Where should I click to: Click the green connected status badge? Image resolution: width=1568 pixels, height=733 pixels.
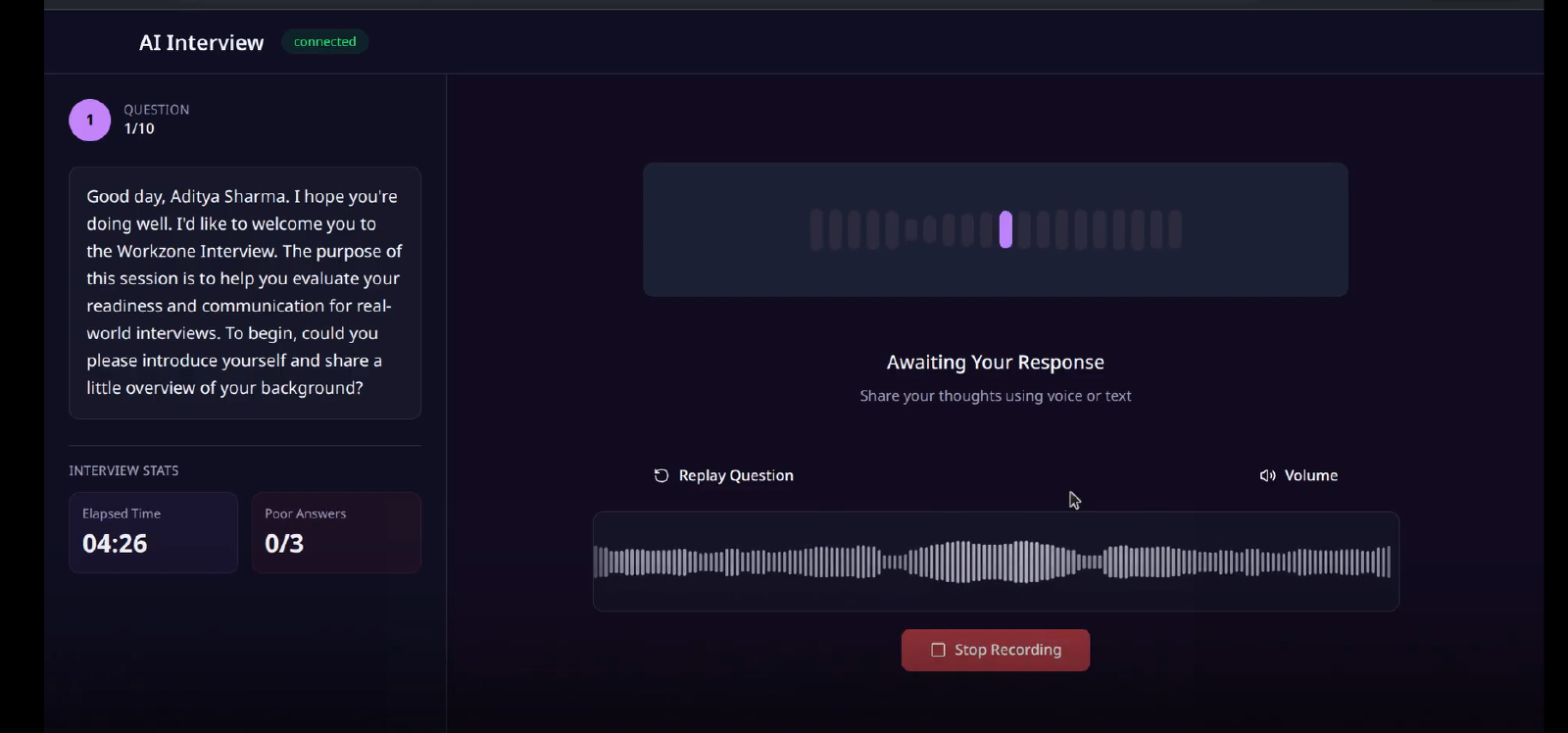tap(325, 42)
